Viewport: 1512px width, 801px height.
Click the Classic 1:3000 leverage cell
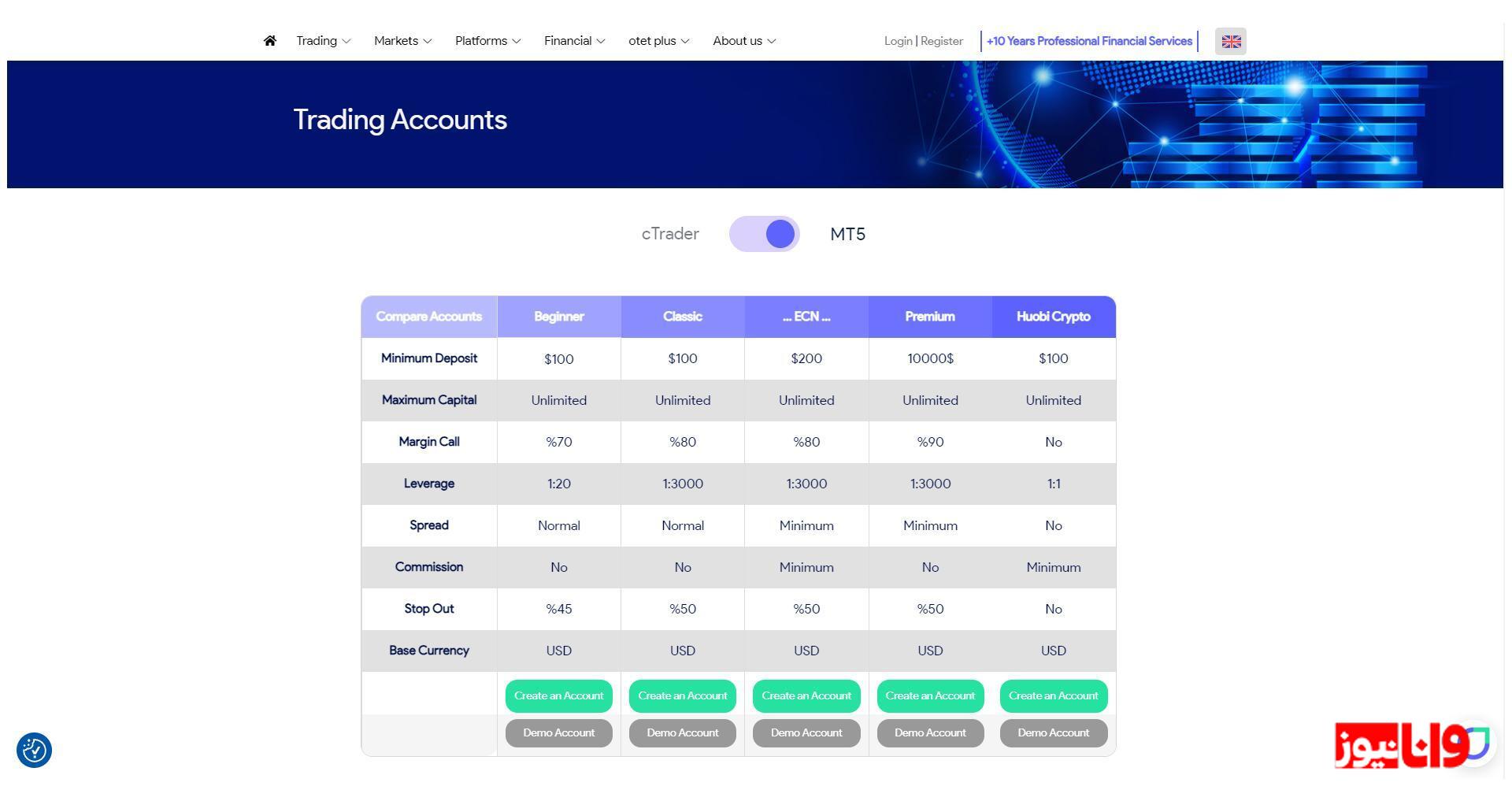pyautogui.click(x=683, y=484)
